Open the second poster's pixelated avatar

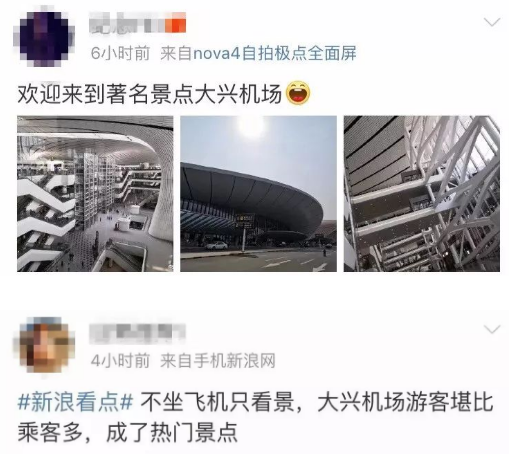tap(44, 345)
